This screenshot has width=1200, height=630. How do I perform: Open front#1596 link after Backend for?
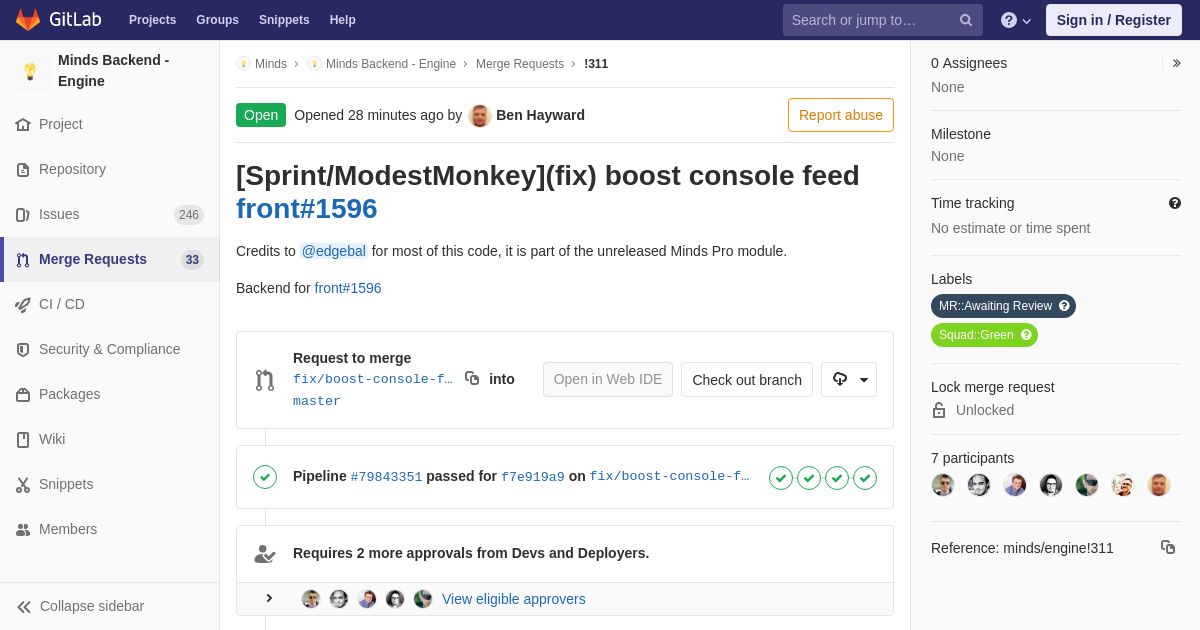348,288
